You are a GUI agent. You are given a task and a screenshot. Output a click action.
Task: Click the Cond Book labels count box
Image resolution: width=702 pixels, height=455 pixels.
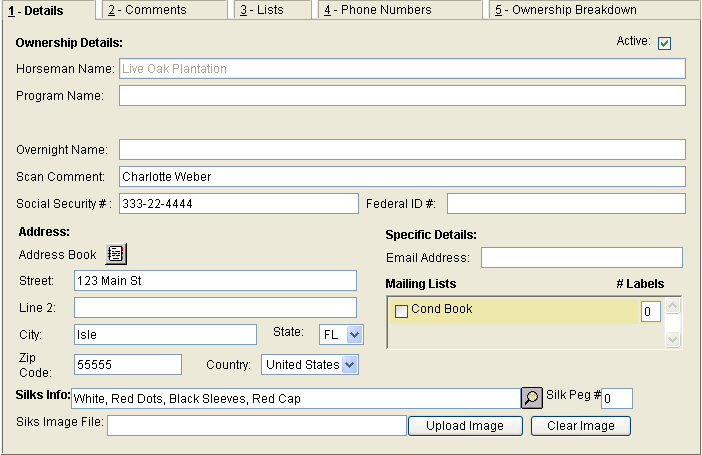649,312
